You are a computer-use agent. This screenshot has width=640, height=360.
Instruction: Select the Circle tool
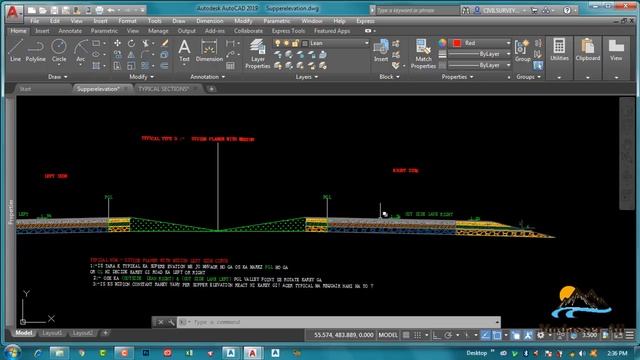[x=59, y=51]
